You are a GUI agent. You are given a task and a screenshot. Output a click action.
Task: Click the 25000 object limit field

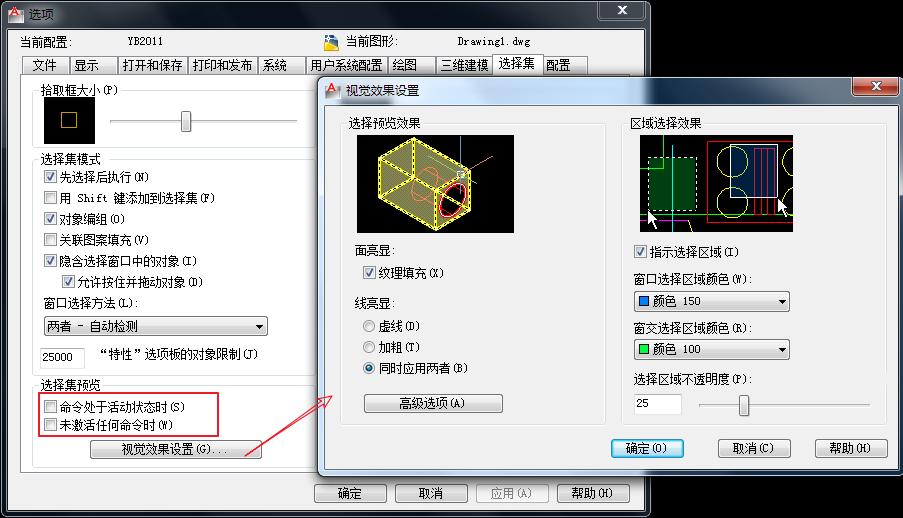(x=62, y=357)
